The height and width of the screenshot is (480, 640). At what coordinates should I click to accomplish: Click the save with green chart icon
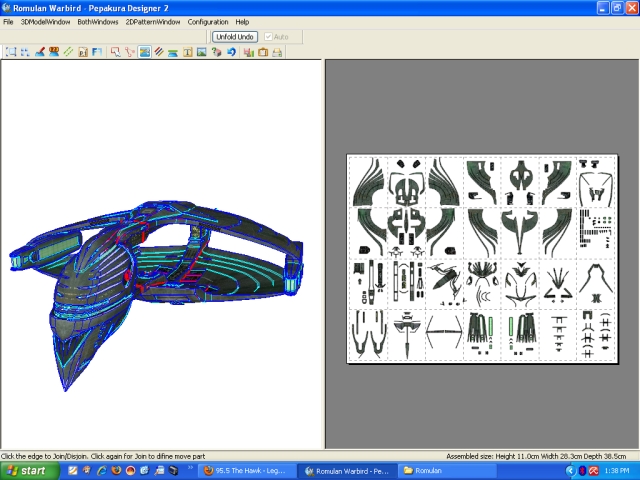coord(249,52)
